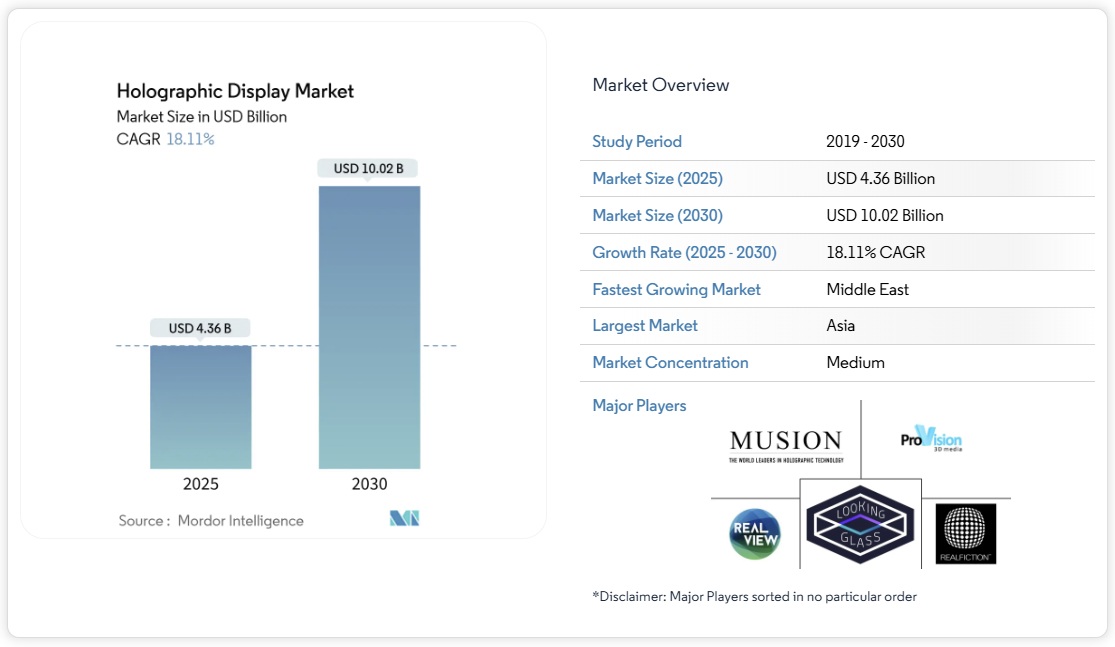Click the Market Concentration label

[670, 363]
